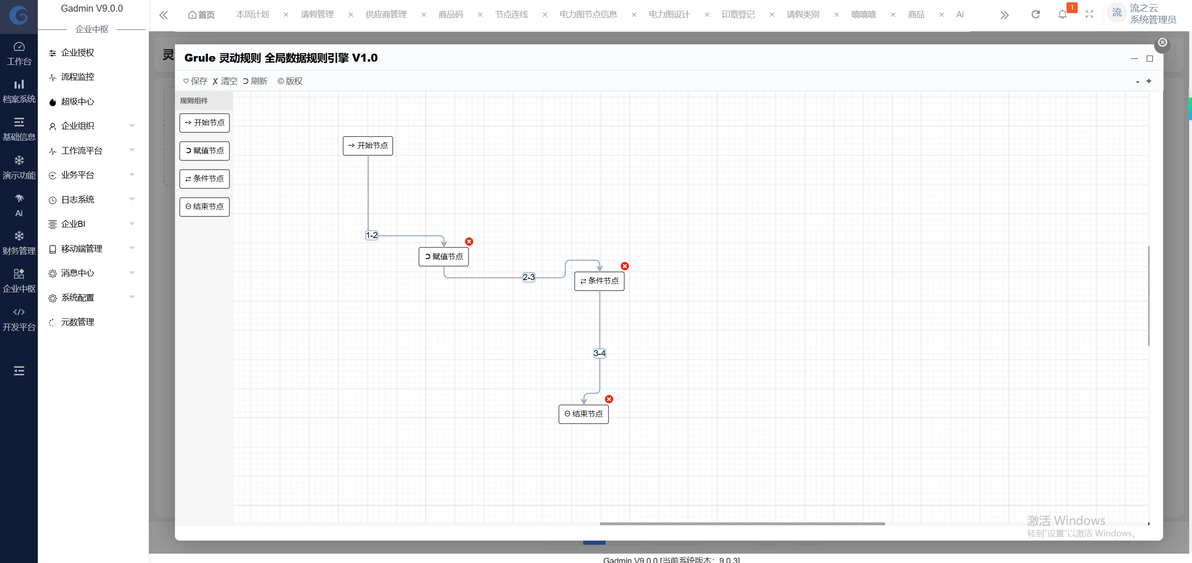The width and height of the screenshot is (1192, 563).
Task: Click 刷新 in rule toolbar
Action: 255,81
